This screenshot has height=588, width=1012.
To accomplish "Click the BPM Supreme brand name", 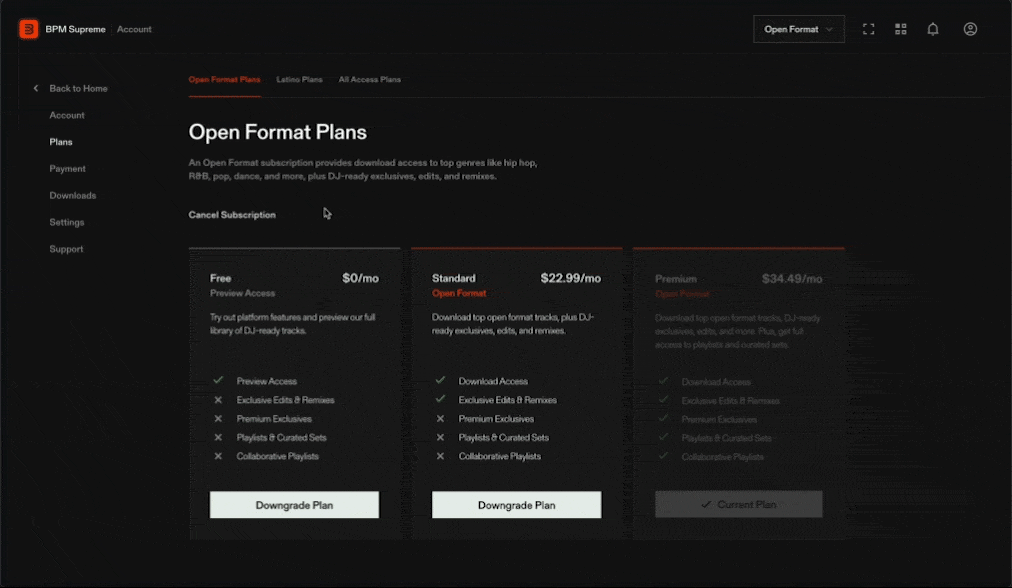I will coord(75,29).
